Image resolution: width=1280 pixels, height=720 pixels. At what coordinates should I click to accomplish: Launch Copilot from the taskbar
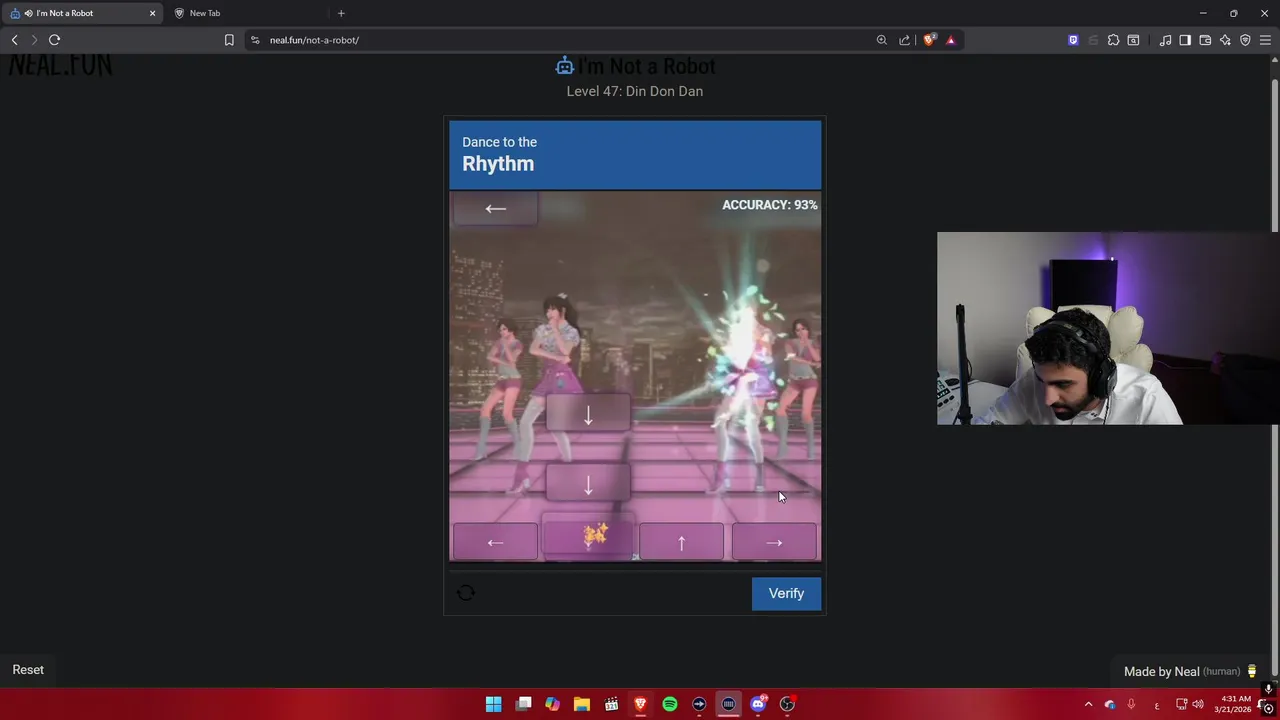point(552,704)
